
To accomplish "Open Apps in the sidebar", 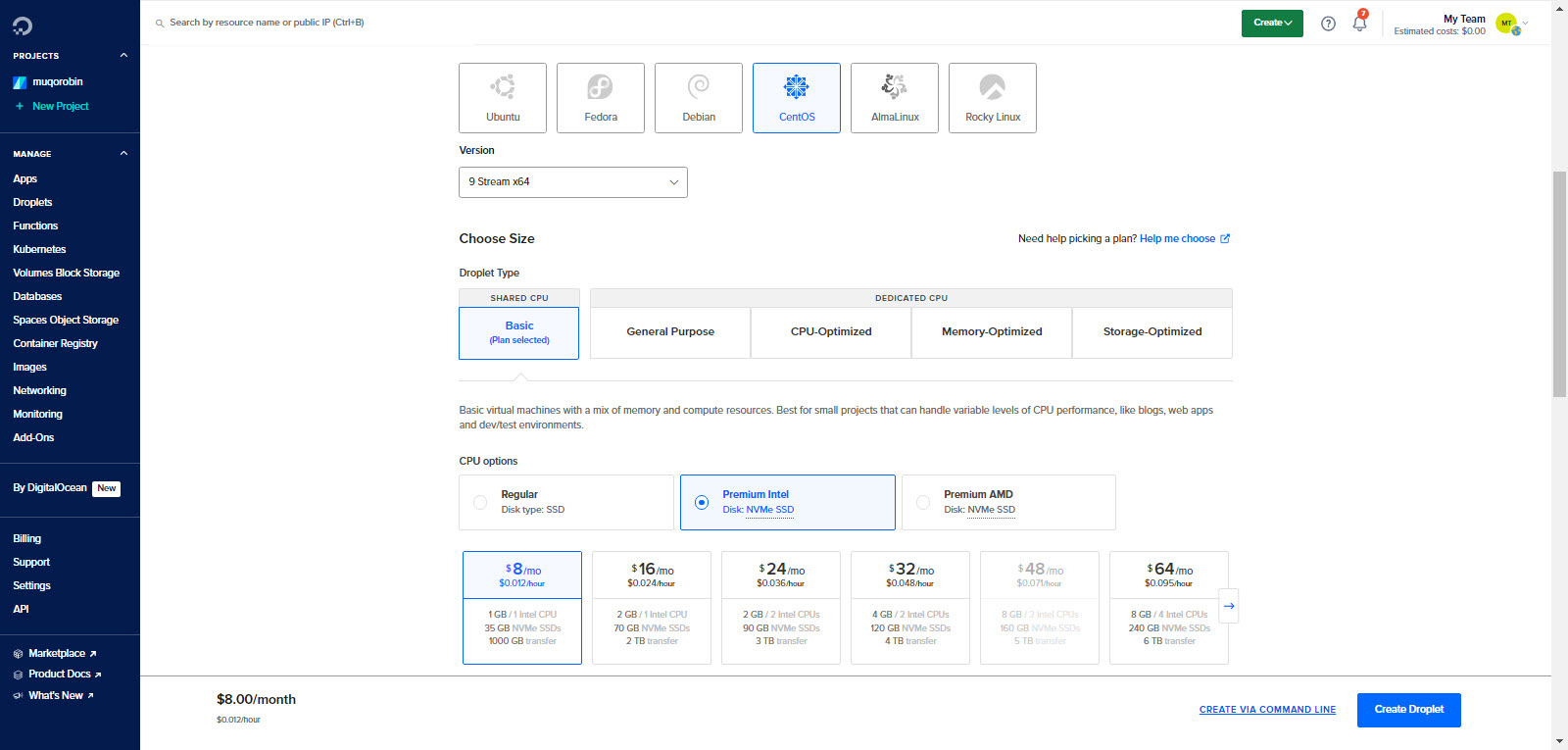I will (24, 179).
